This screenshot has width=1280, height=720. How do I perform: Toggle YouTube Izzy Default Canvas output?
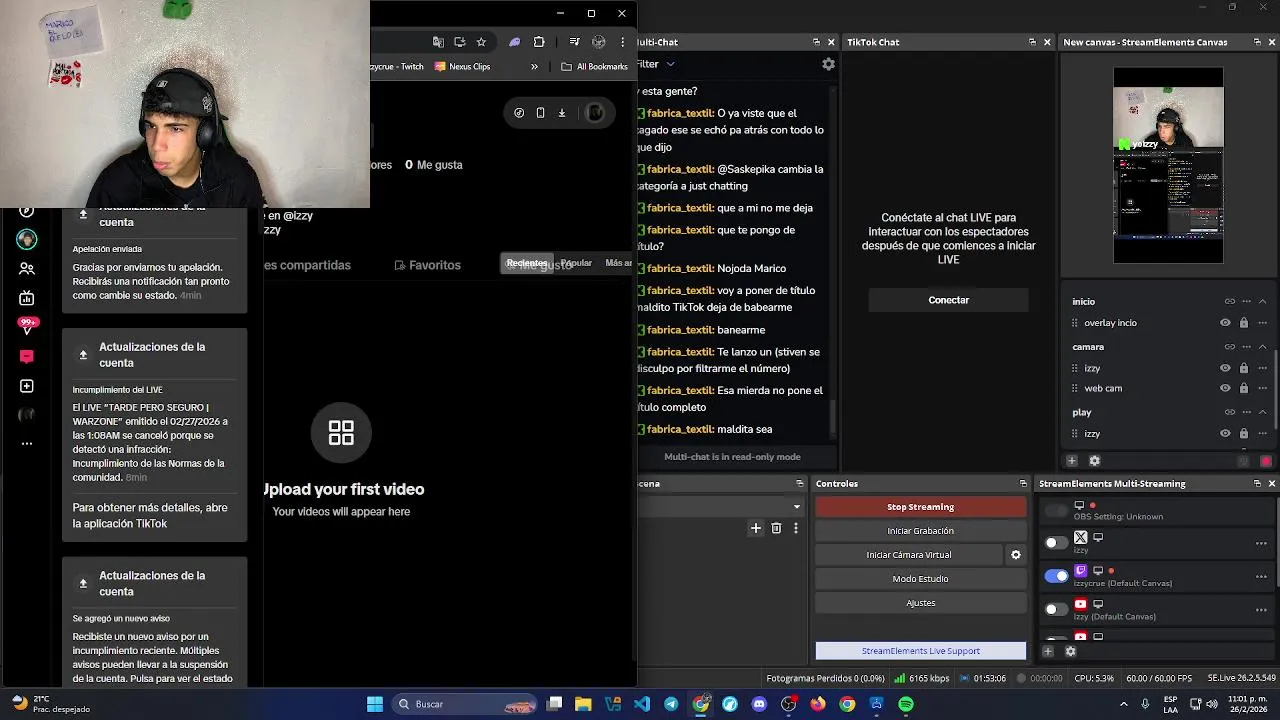[x=1056, y=609]
